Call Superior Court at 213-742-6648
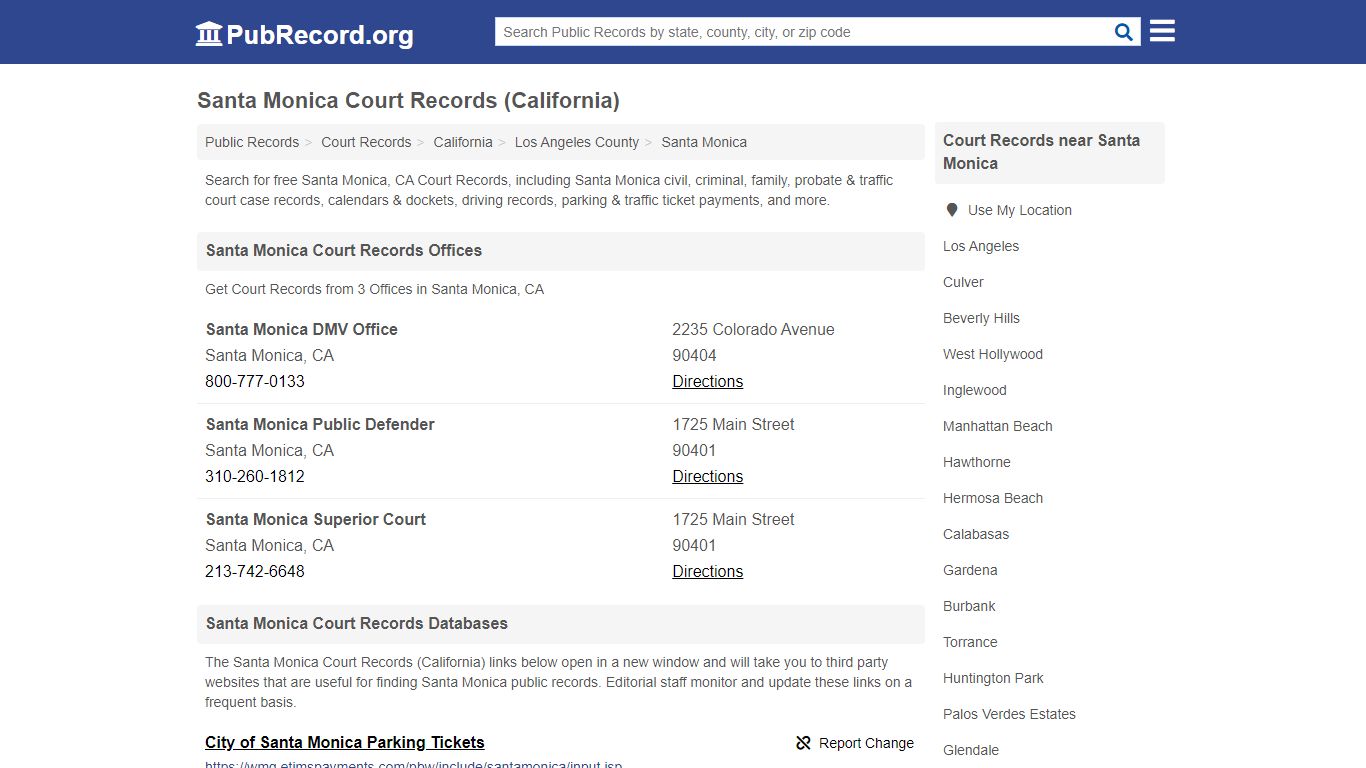The image size is (1366, 768). (x=255, y=571)
